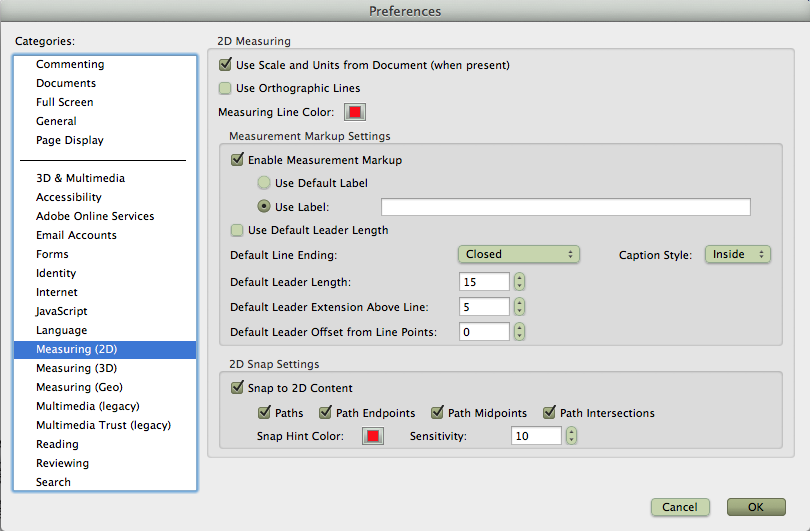Click the Cancel button
This screenshot has width=810, height=531.
(680, 507)
